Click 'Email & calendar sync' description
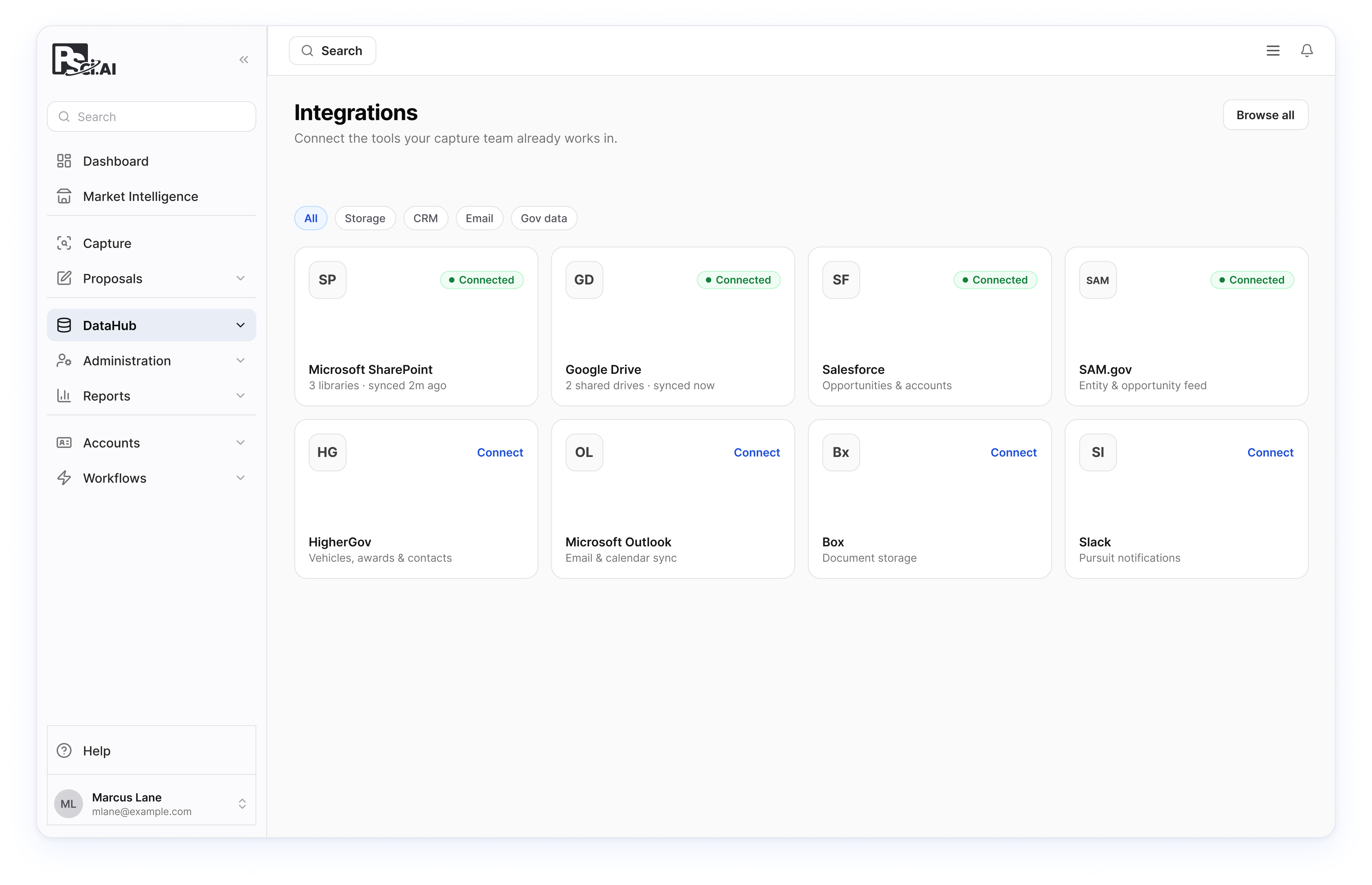Screen dimensions: 1372x885 [x=621, y=558]
